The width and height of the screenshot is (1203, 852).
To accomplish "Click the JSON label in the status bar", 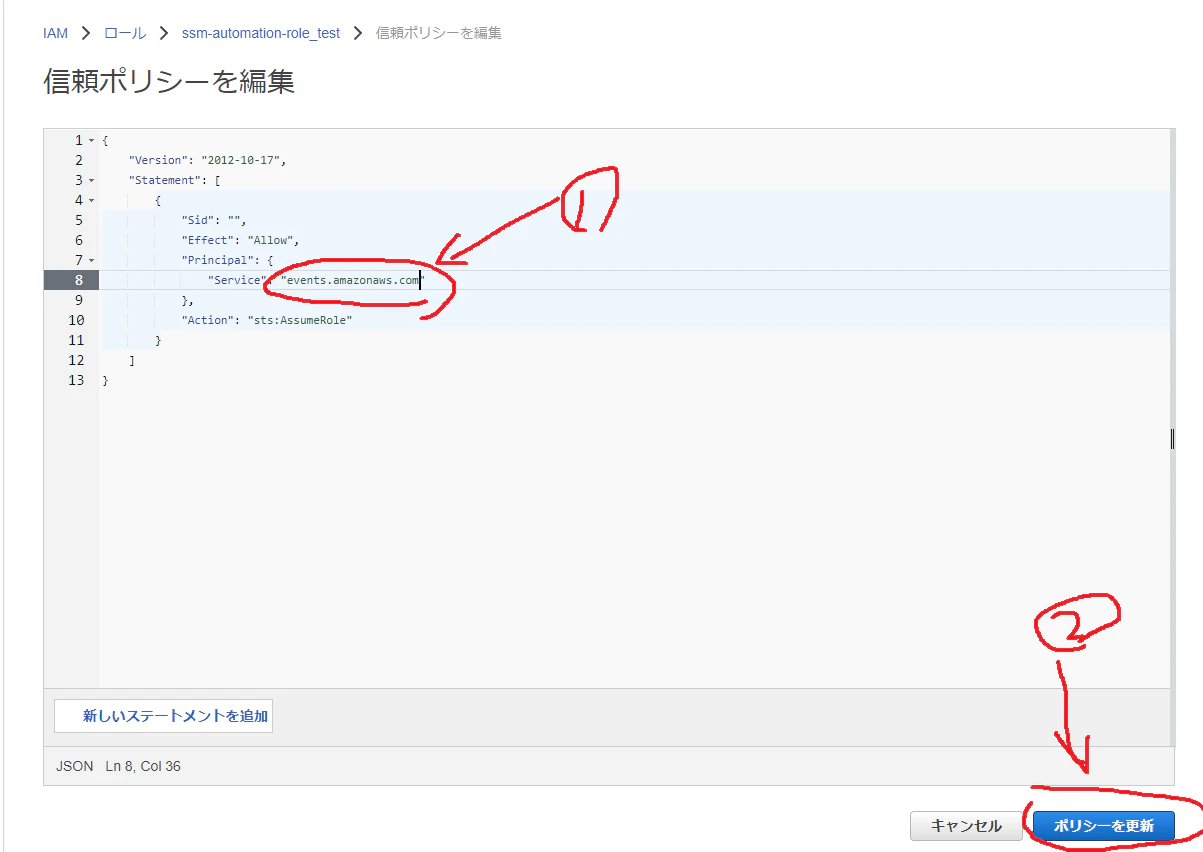I will point(73,766).
